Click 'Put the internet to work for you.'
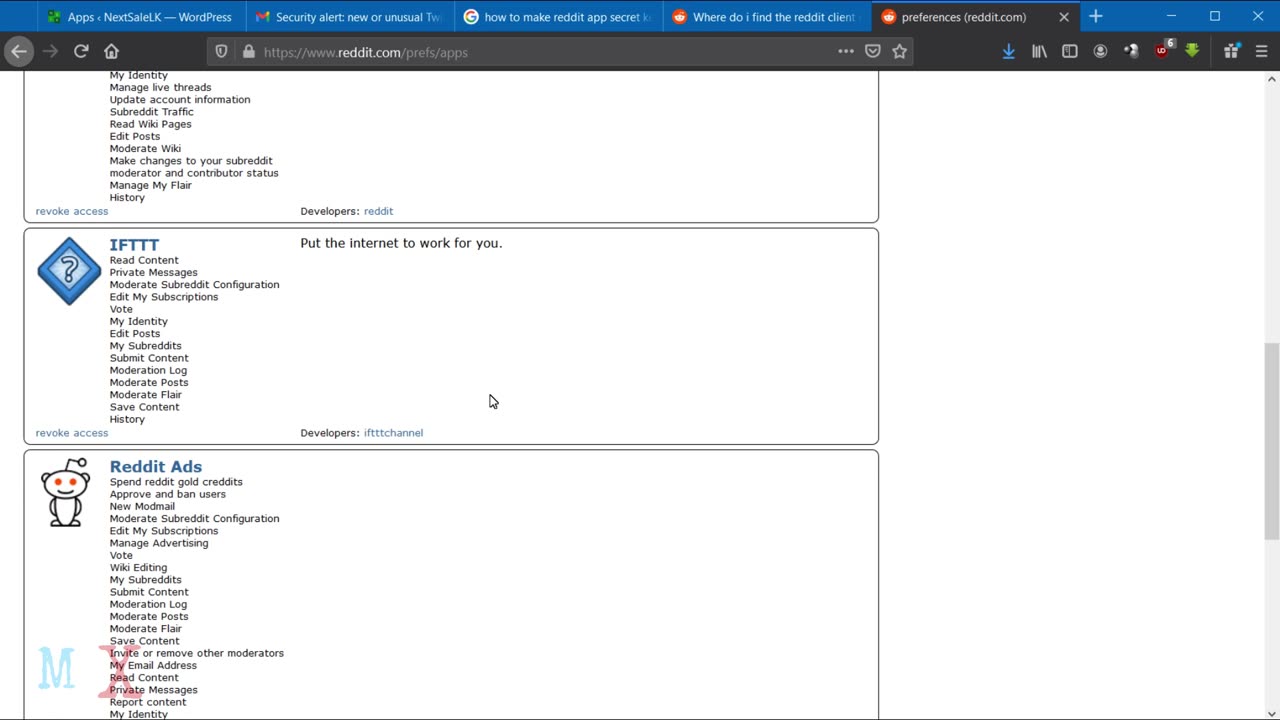Image resolution: width=1280 pixels, height=720 pixels. click(401, 243)
